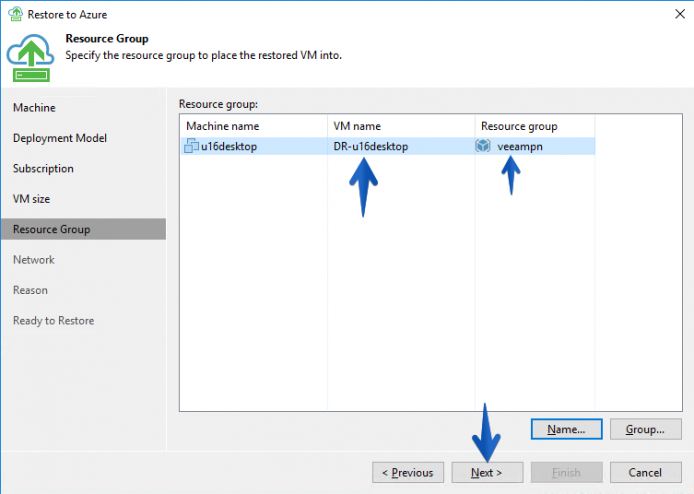This screenshot has height=494, width=694.
Task: Click the Group... button
Action: click(x=645, y=429)
